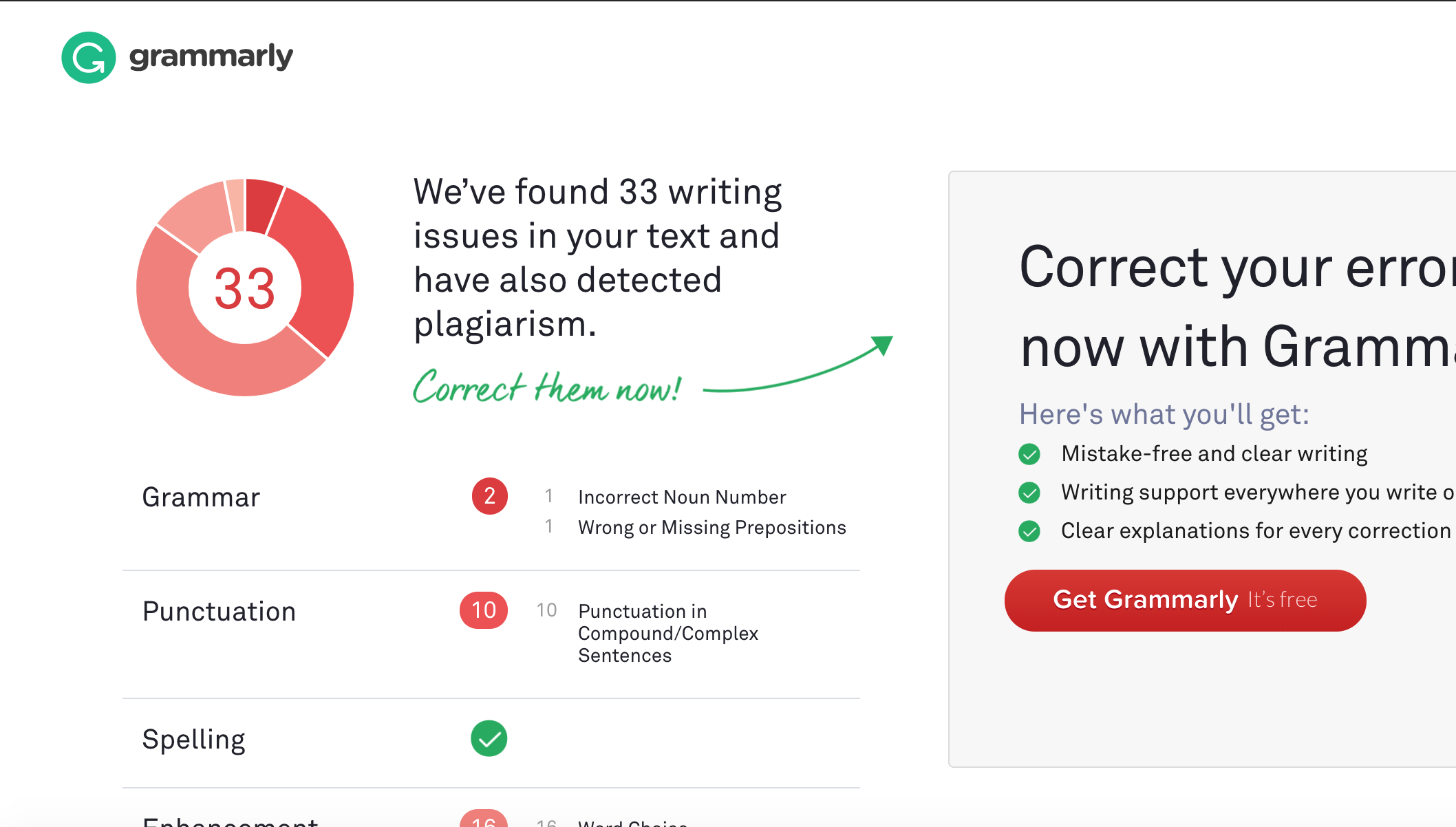
Task: Select the Punctuation category row
Action: point(491,634)
